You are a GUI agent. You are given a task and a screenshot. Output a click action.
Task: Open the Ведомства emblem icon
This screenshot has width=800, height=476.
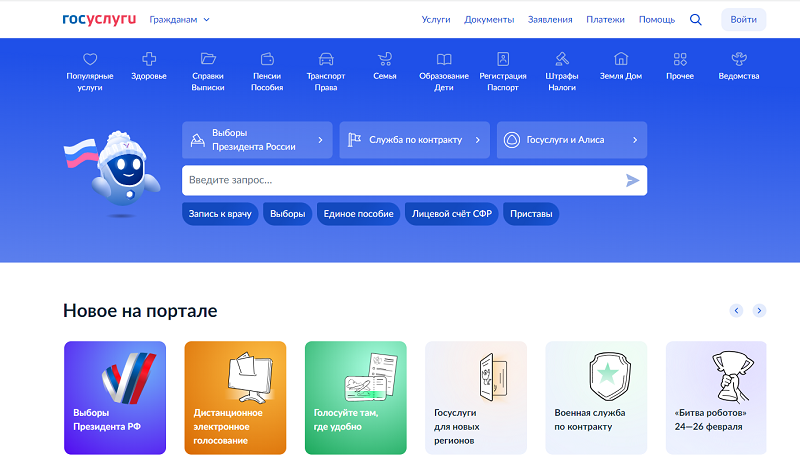pyautogui.click(x=739, y=59)
